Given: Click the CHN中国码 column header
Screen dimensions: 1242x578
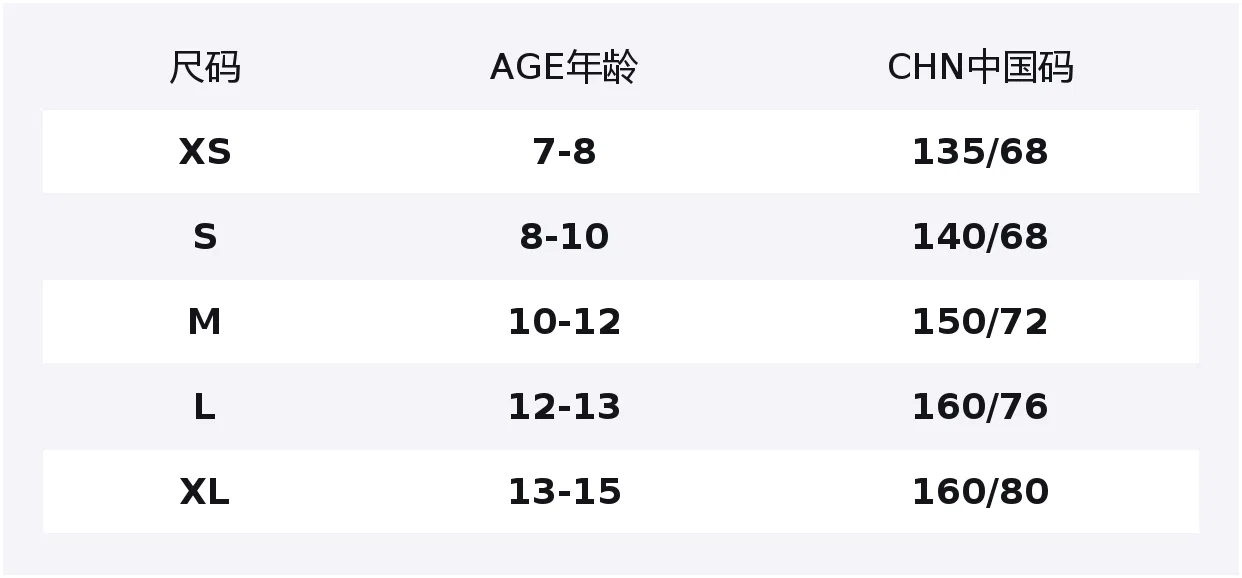Looking at the screenshot, I should pyautogui.click(x=980, y=68).
